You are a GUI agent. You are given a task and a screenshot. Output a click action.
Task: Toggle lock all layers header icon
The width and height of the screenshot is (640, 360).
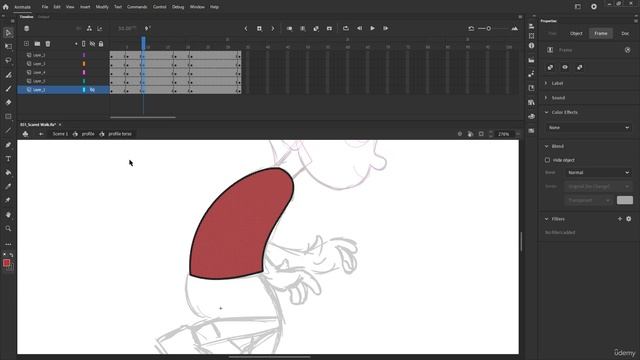[x=101, y=44]
